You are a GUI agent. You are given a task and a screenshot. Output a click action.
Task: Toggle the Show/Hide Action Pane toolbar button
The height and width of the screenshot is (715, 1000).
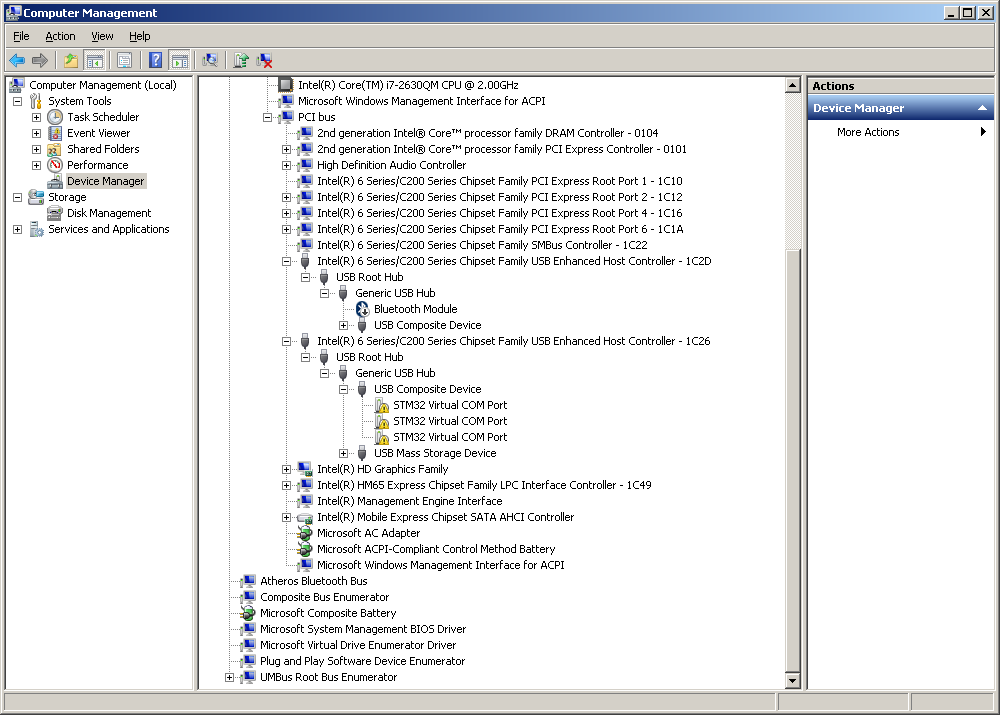(180, 61)
